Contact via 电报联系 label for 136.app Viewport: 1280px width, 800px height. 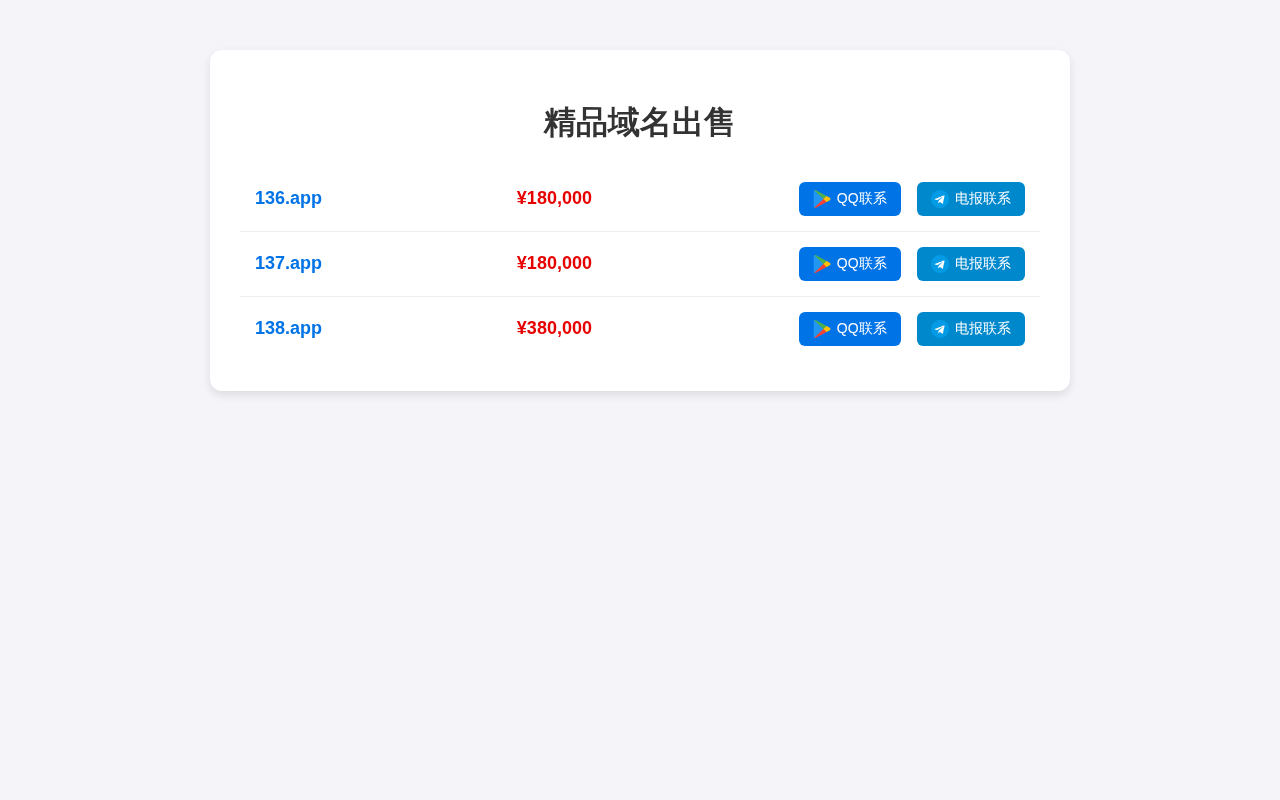(x=983, y=199)
